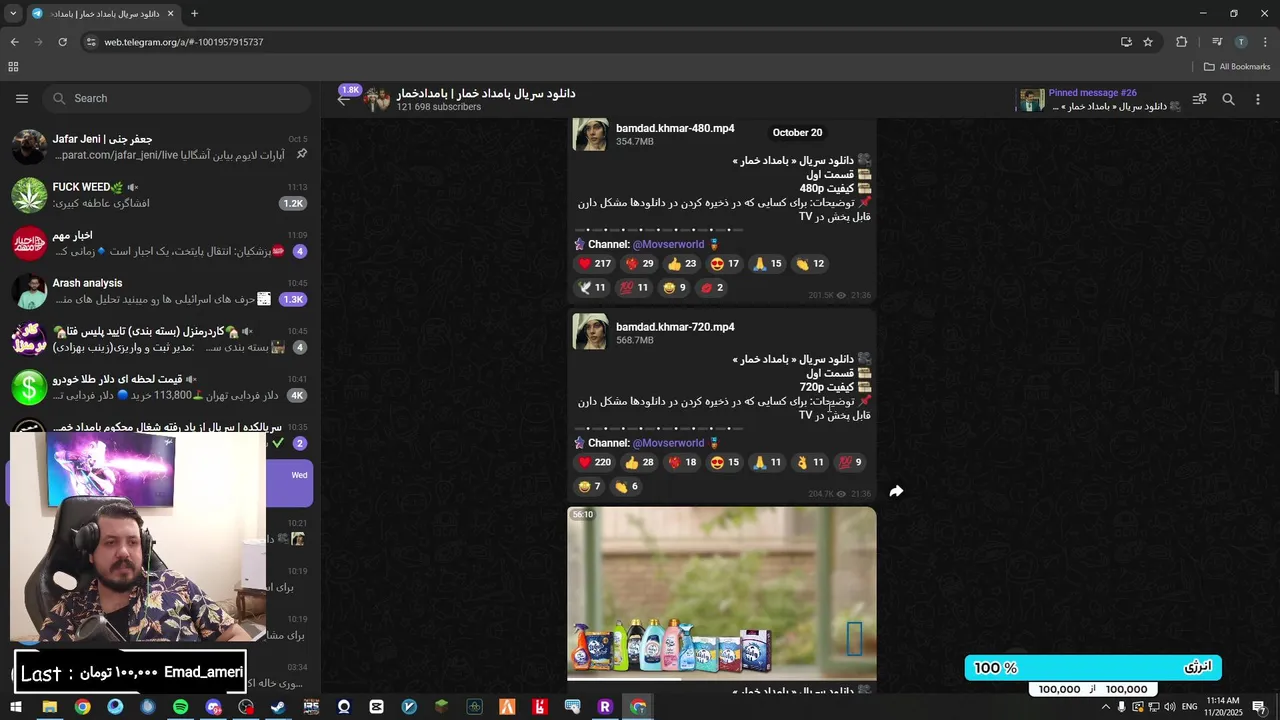The width and height of the screenshot is (1280, 720).
Task: Toggle heart-eyes reaction with 17 count
Action: click(724, 264)
